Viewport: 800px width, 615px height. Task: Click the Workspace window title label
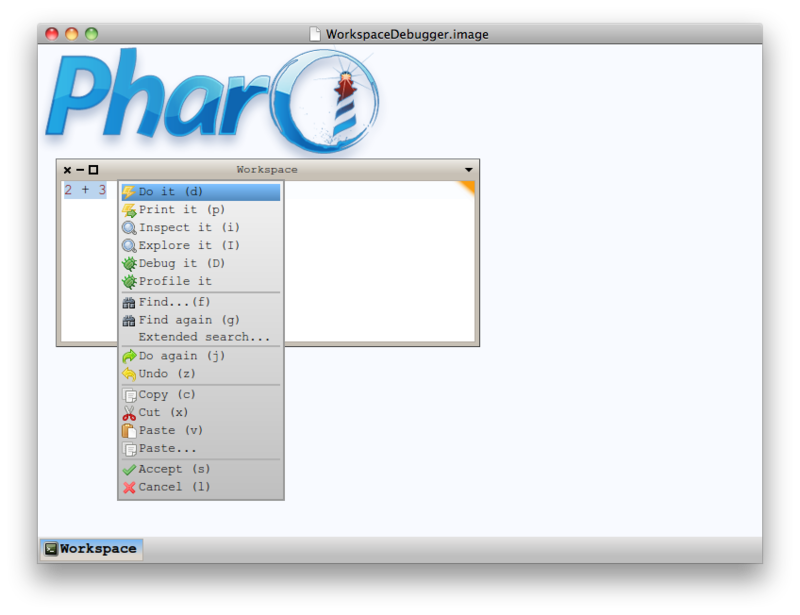pos(267,169)
